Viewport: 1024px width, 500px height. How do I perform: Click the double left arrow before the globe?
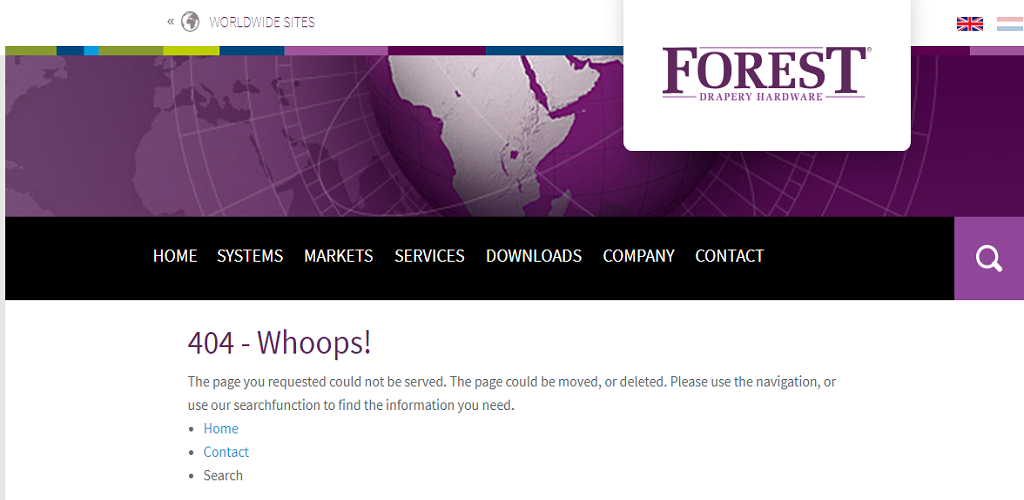click(170, 22)
